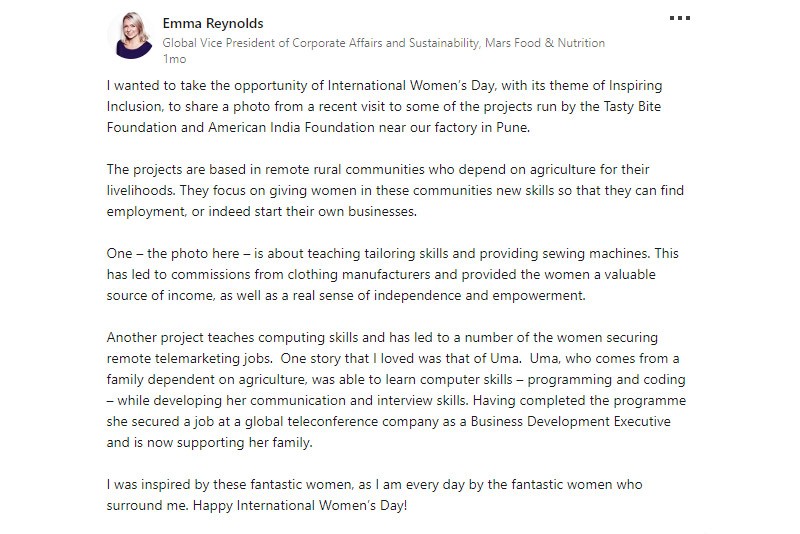Open the three-dot post options menu
800x534 pixels.
tap(680, 18)
